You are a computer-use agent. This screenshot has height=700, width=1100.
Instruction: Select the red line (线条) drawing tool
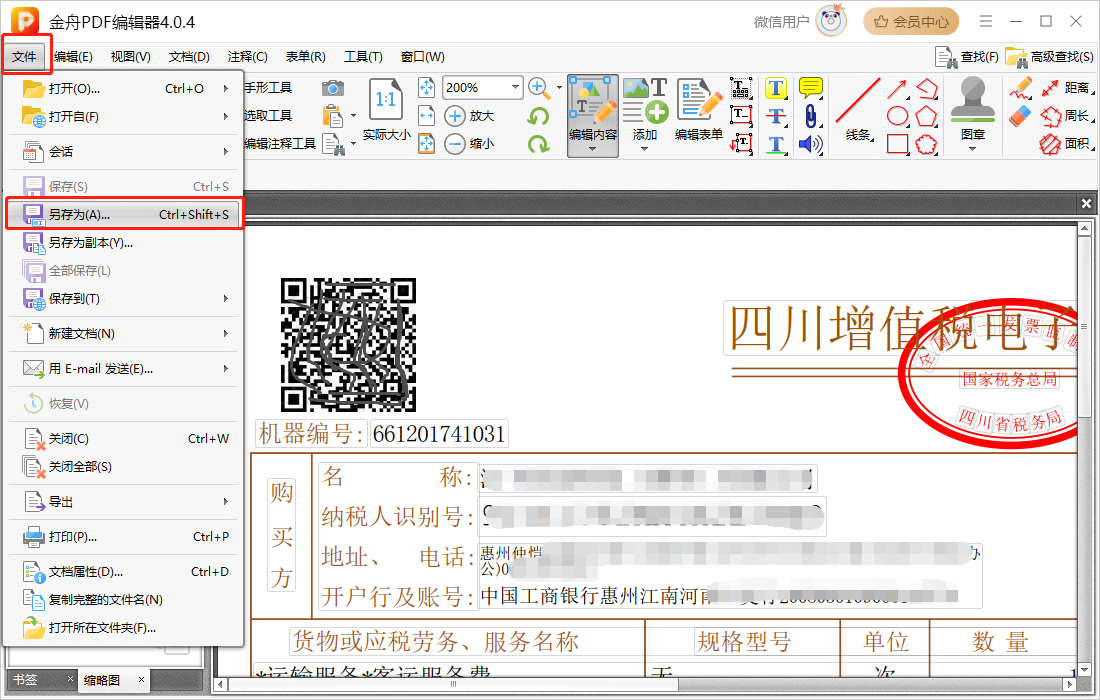[x=858, y=109]
